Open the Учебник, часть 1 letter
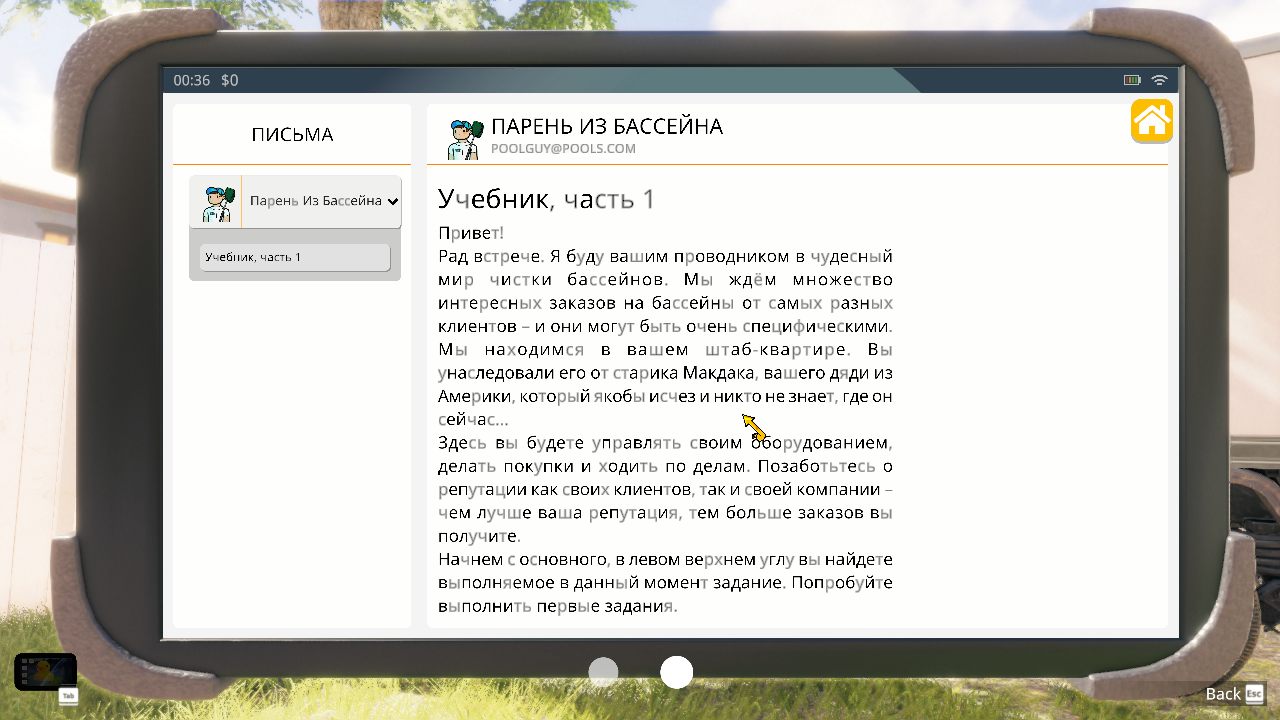The image size is (1280, 720). point(294,257)
